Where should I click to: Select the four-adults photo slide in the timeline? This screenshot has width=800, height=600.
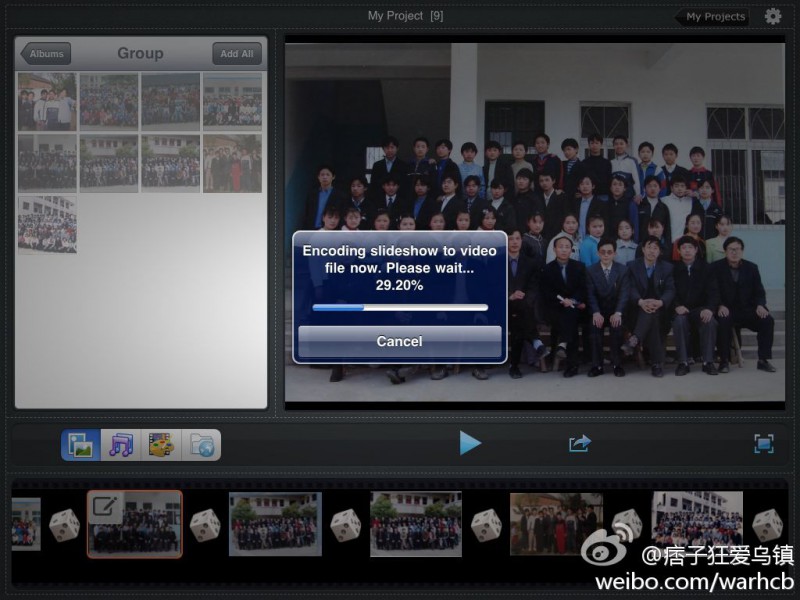coord(557,524)
